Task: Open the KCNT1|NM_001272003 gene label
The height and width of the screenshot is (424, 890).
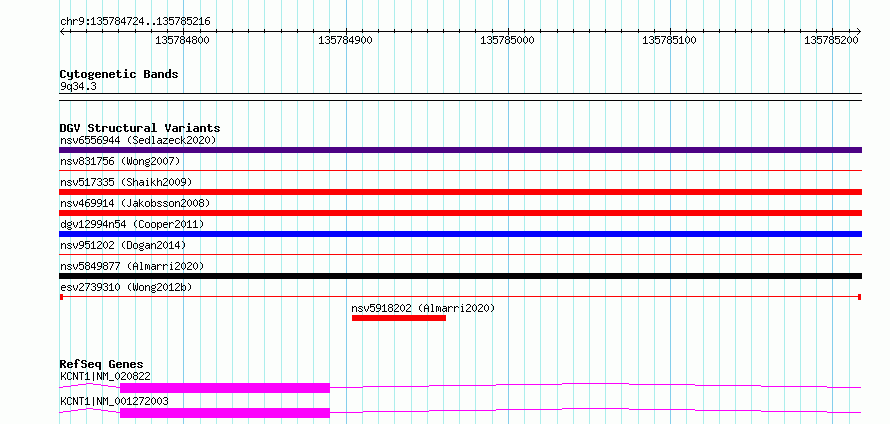Action: (x=114, y=401)
